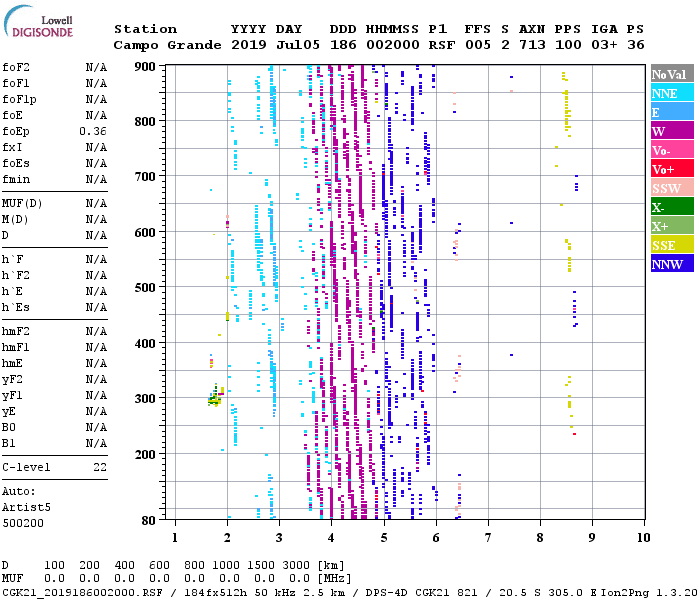Select the Vo- pink legend swatch

click(x=672, y=150)
